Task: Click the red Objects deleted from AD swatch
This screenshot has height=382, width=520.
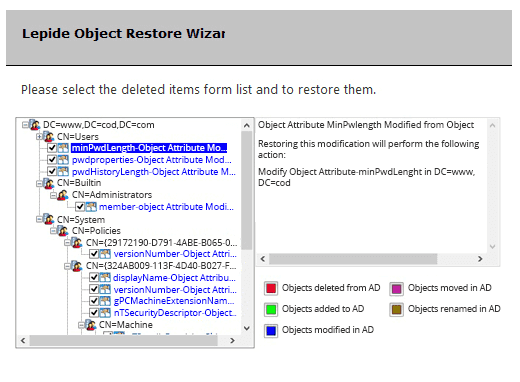Action: (271, 288)
